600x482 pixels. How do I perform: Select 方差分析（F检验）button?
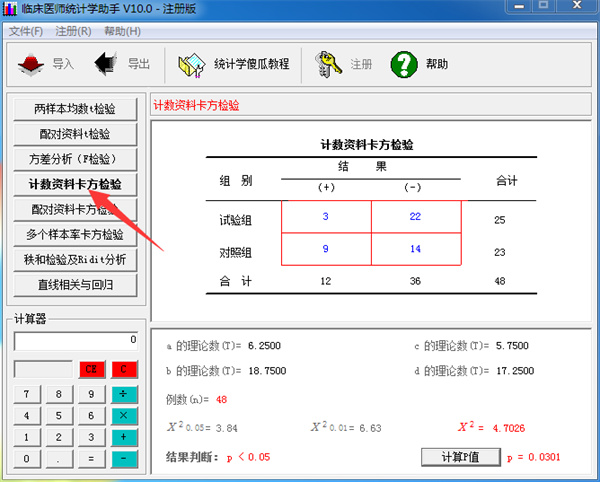75,159
